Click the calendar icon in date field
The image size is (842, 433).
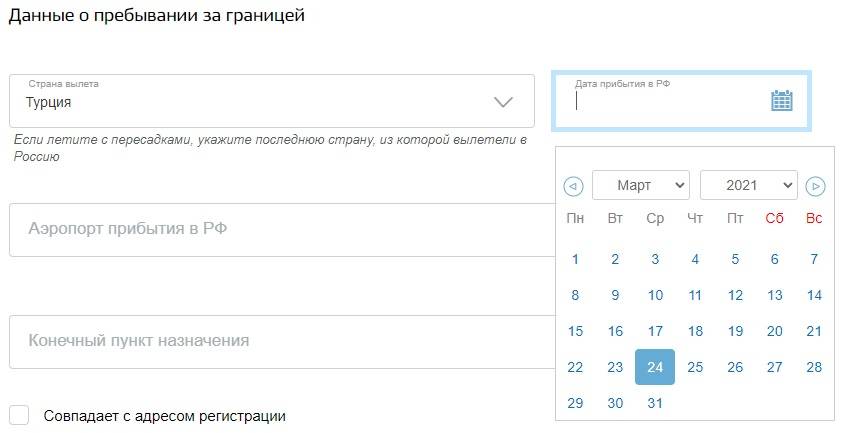[x=781, y=100]
